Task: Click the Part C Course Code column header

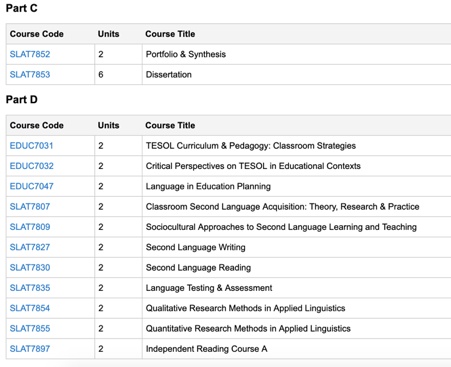Action: coord(37,34)
